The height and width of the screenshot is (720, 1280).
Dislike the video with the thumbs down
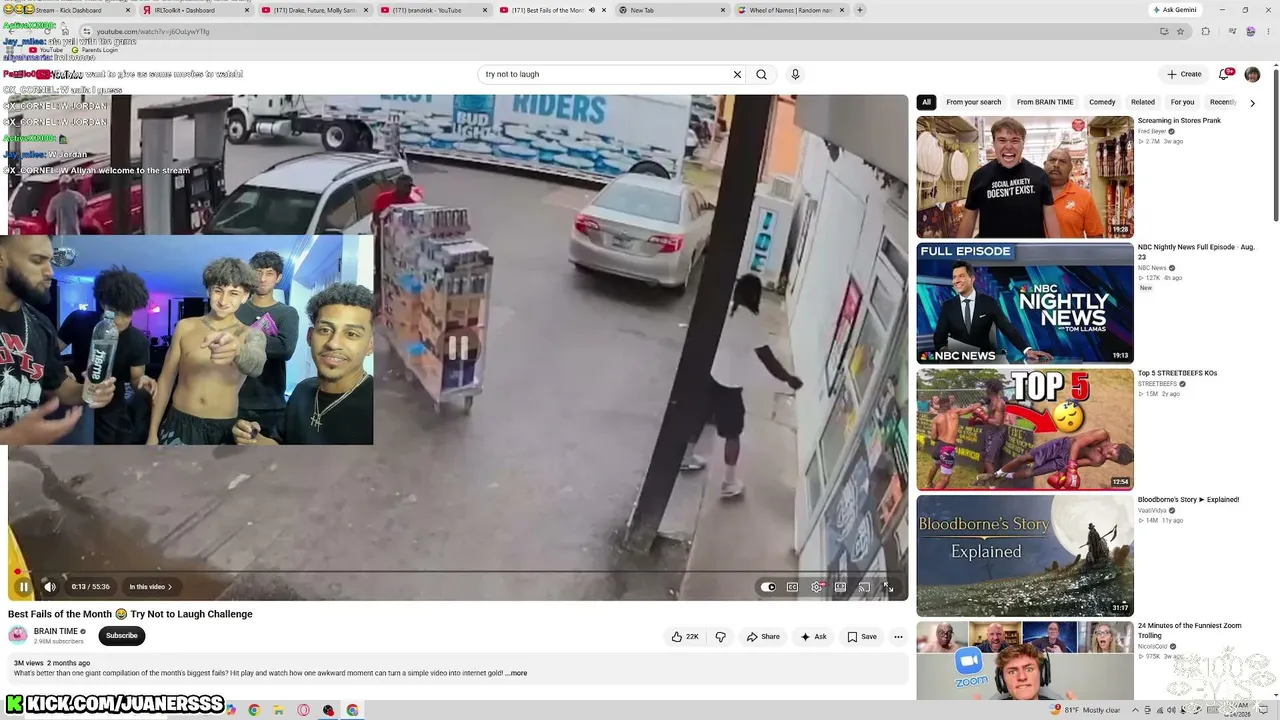pyautogui.click(x=720, y=636)
